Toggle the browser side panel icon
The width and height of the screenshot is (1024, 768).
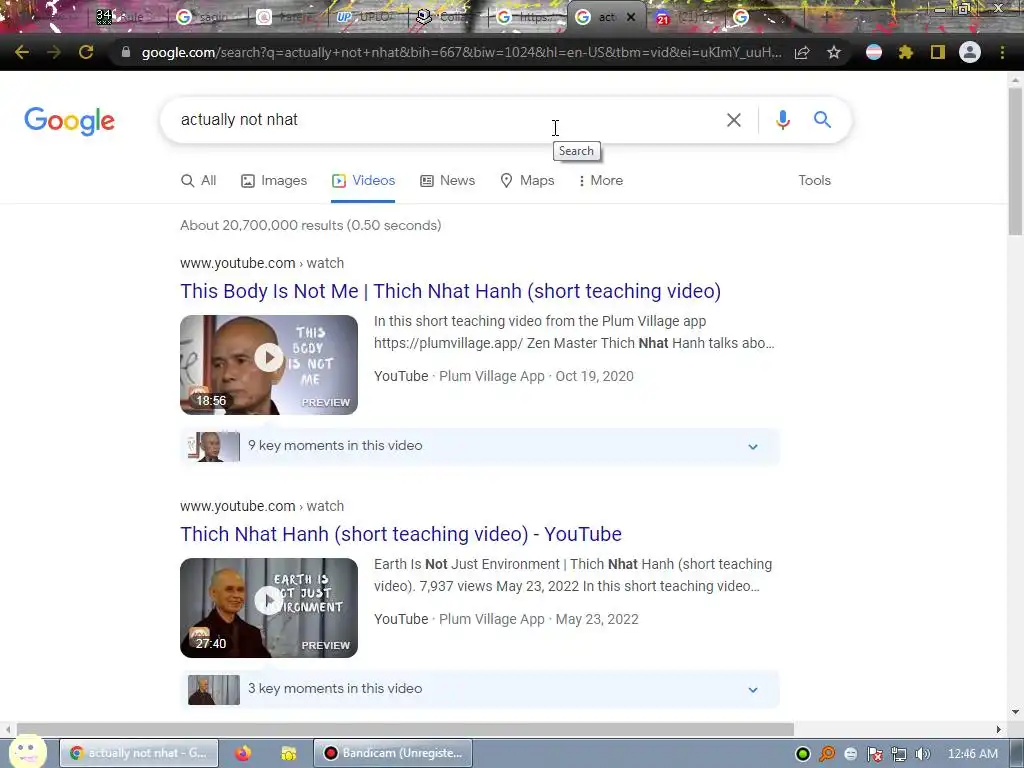tap(938, 52)
